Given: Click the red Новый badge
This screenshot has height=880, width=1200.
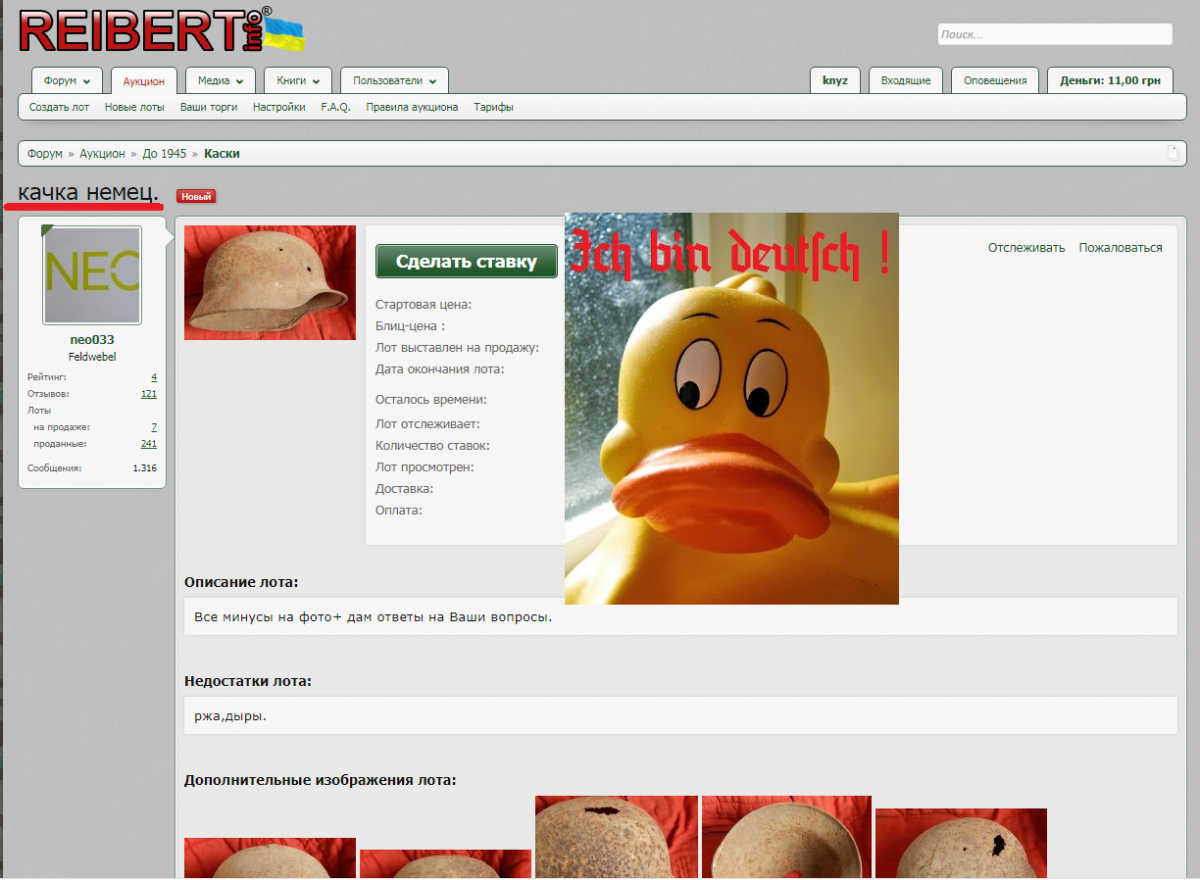Looking at the screenshot, I should pos(196,196).
